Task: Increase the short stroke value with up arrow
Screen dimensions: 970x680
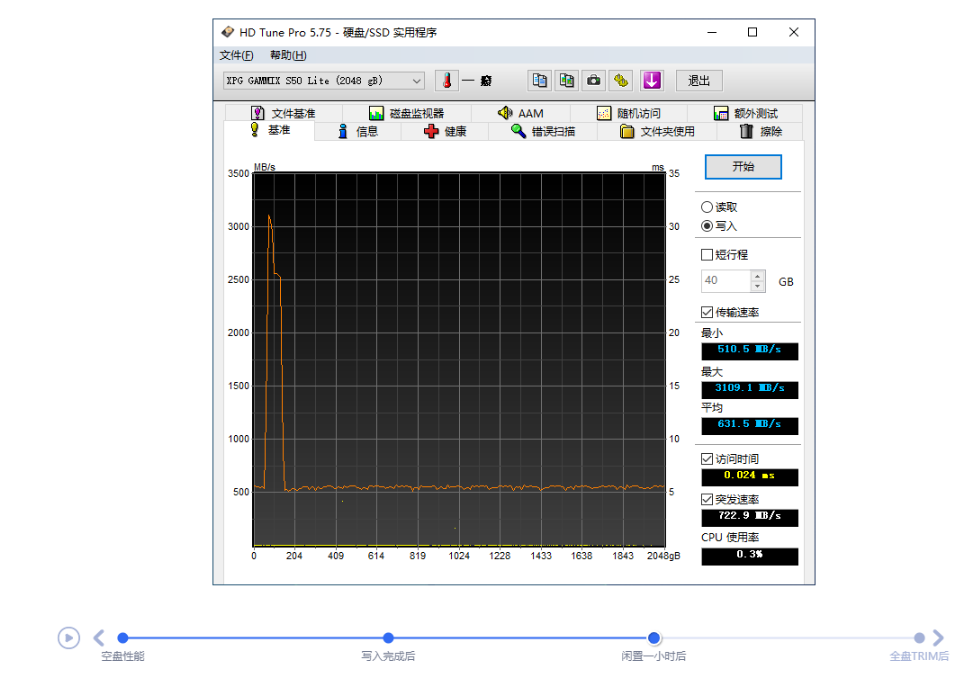Action: point(758,276)
